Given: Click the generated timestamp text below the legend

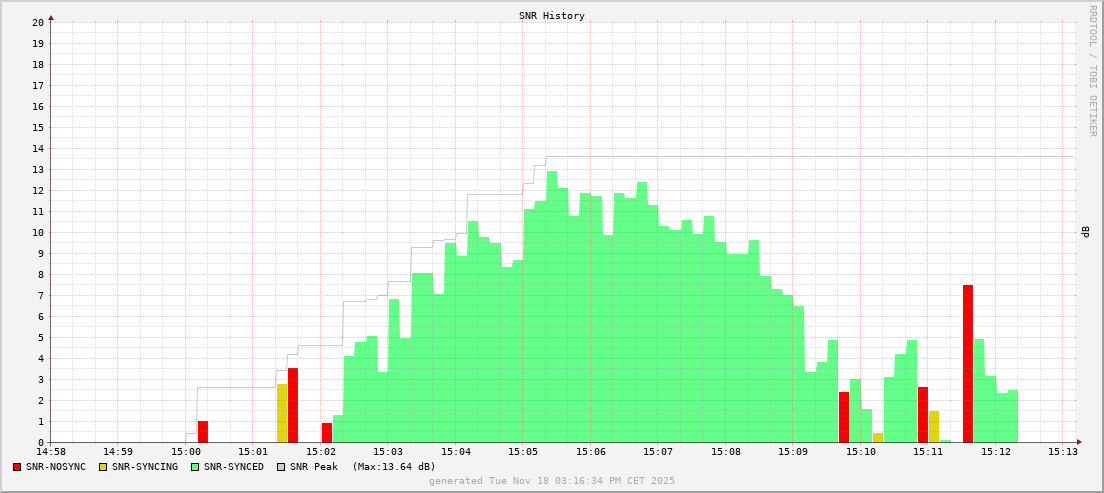Looking at the screenshot, I should point(551,481).
